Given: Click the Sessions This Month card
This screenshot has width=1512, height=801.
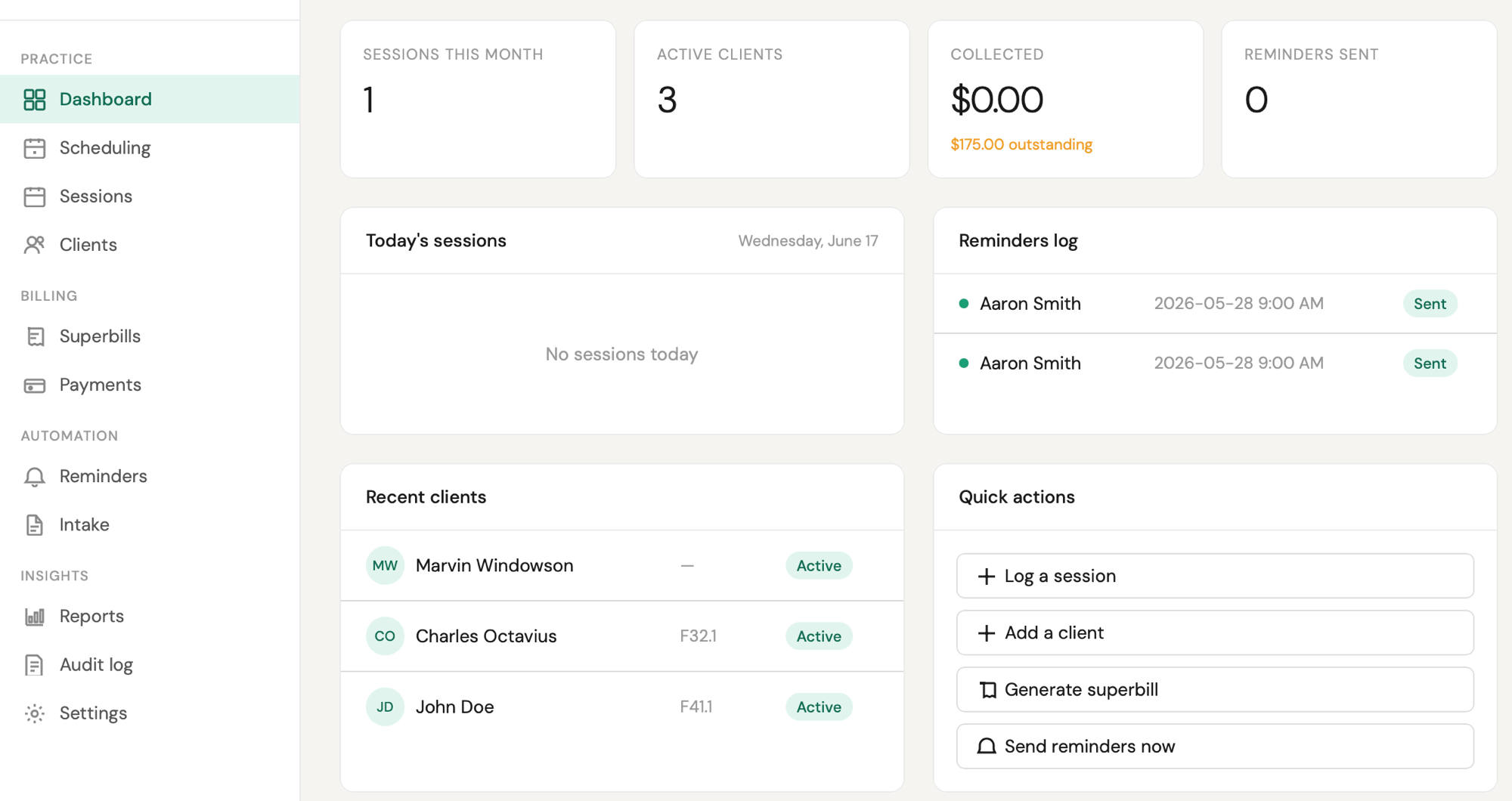Looking at the screenshot, I should (x=478, y=99).
